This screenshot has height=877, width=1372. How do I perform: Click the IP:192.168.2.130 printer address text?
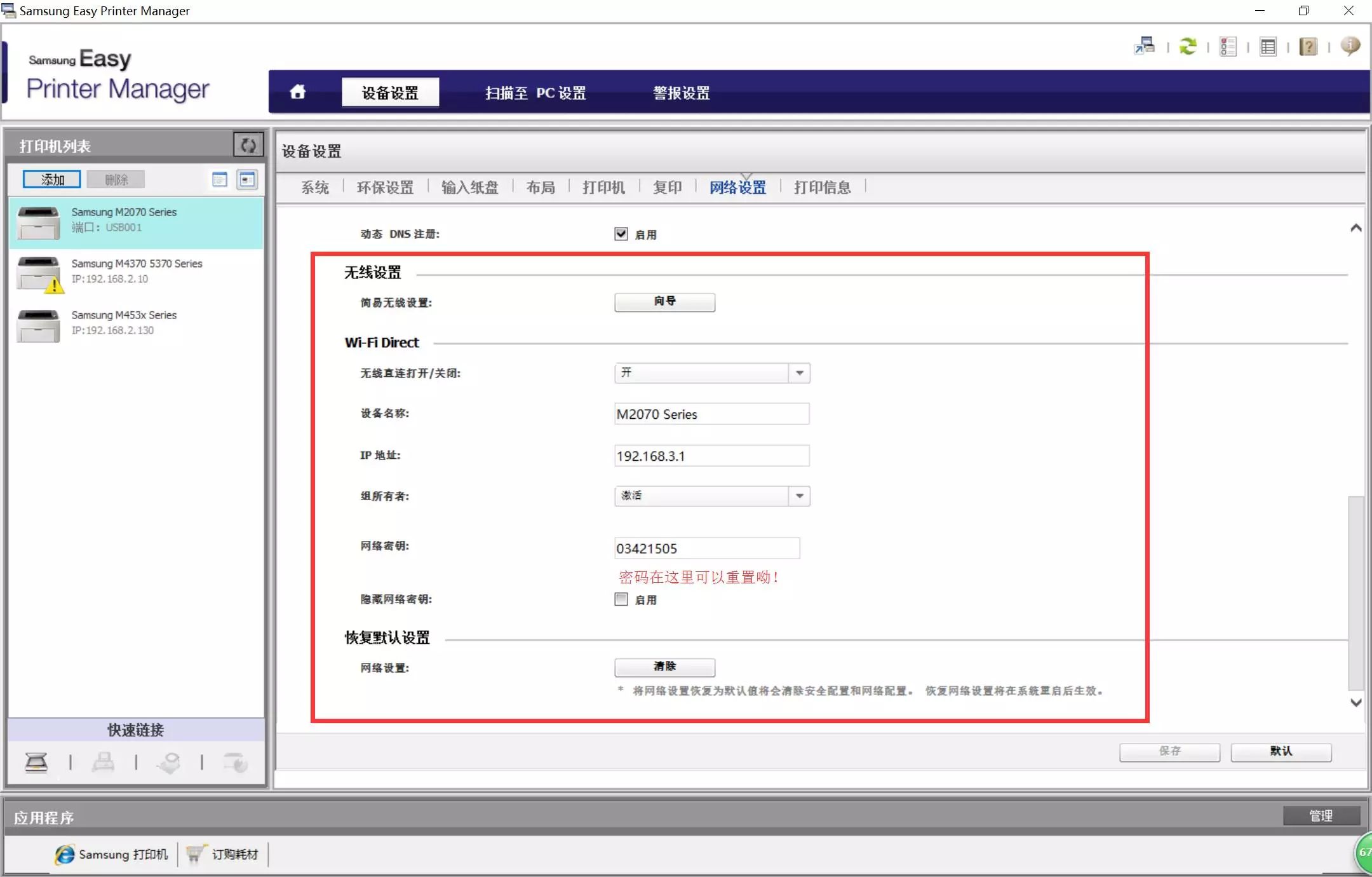pyautogui.click(x=112, y=330)
